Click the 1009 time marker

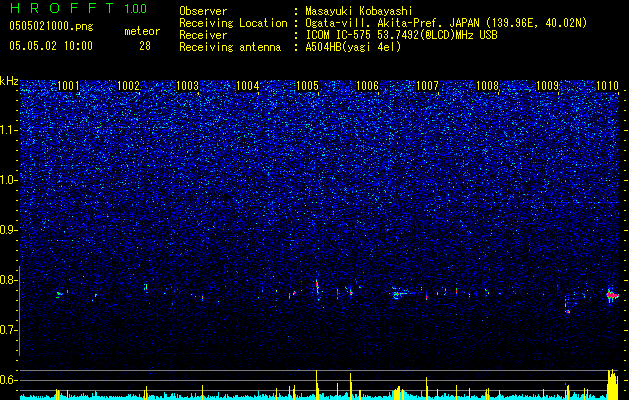(x=547, y=85)
